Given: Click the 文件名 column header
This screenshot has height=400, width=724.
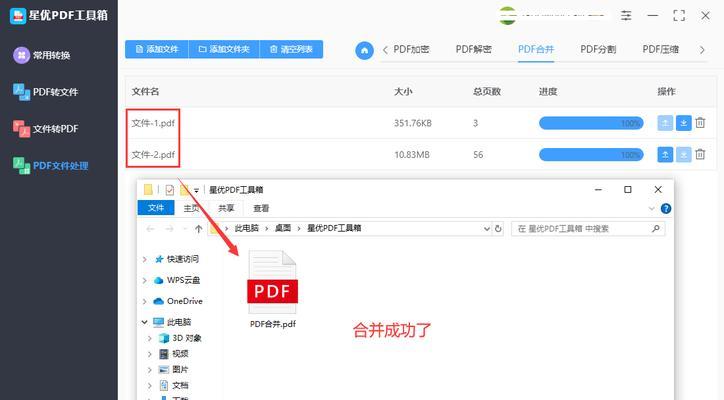Looking at the screenshot, I should (x=145, y=91).
